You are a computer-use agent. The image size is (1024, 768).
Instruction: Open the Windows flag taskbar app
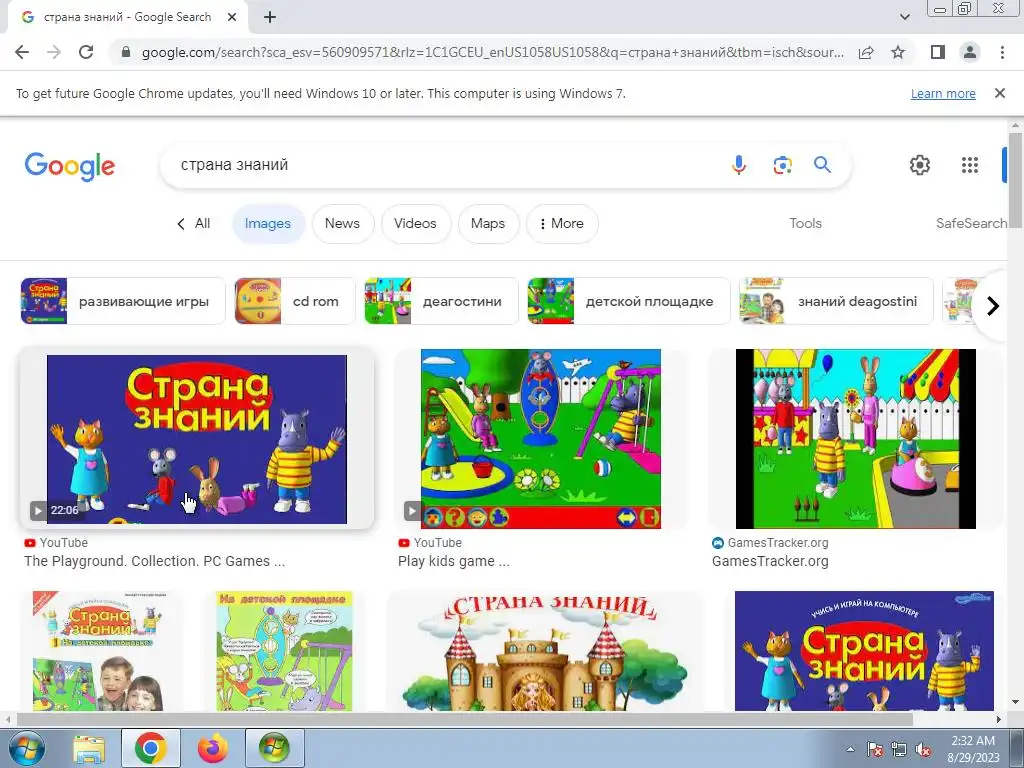[x=274, y=748]
